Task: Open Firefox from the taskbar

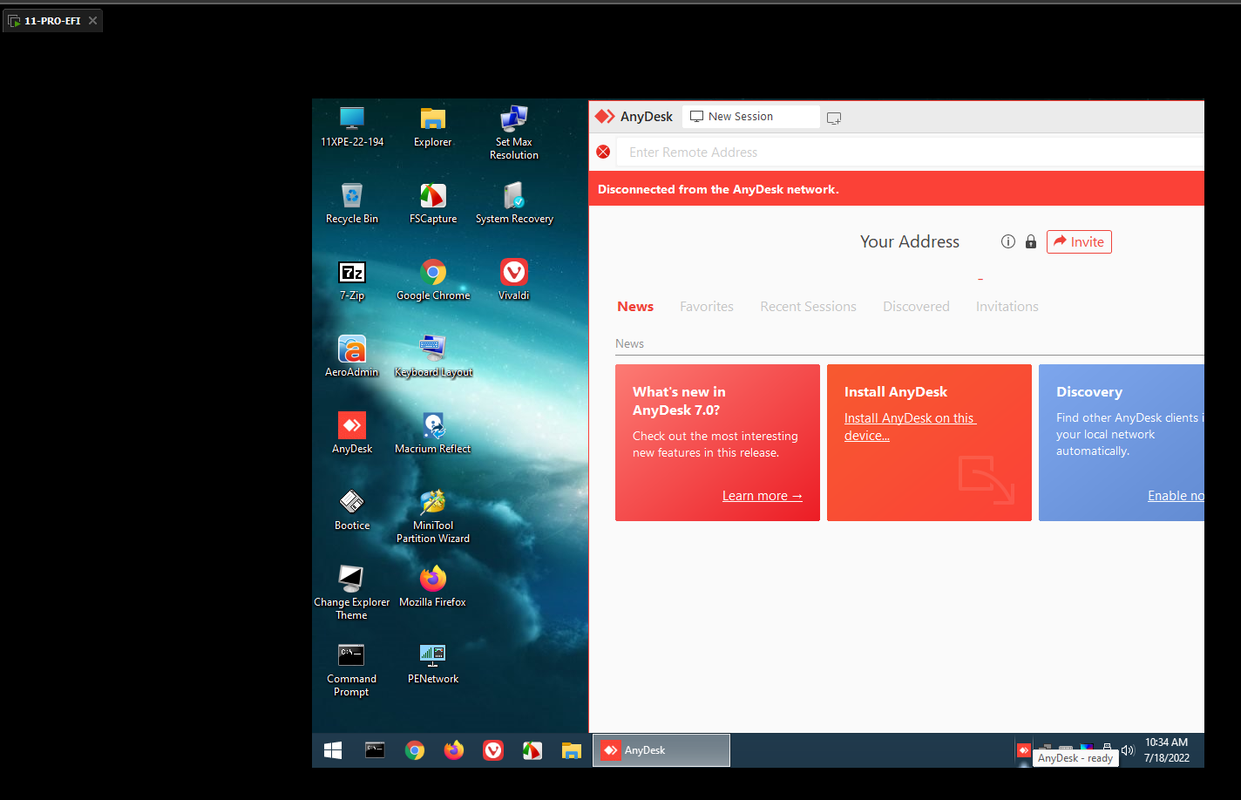Action: 454,750
